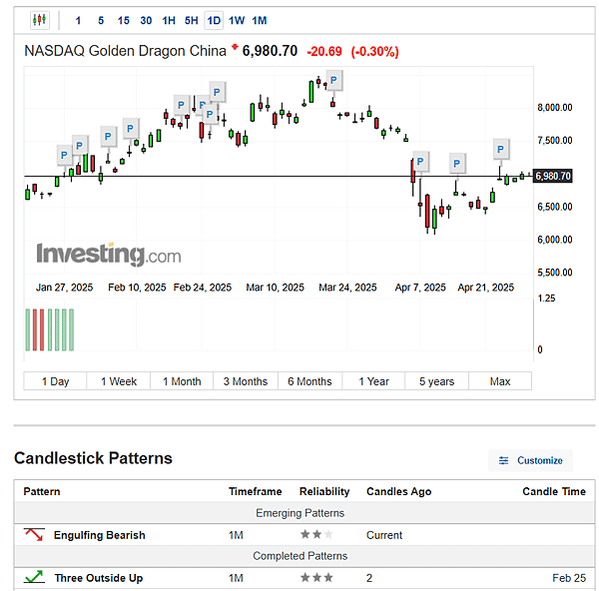This screenshot has width=599, height=591.
Task: Set chart range to 5 years
Action: [x=437, y=381]
